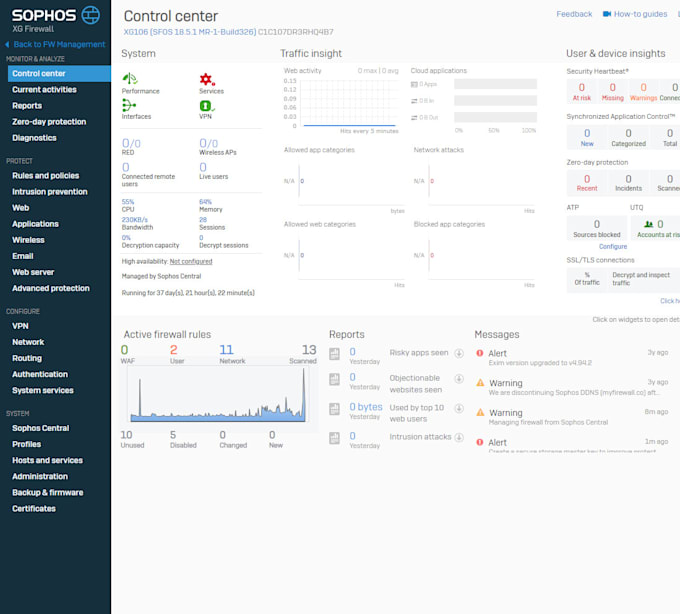
Task: Click Not configured high availability link
Action: click(x=191, y=261)
